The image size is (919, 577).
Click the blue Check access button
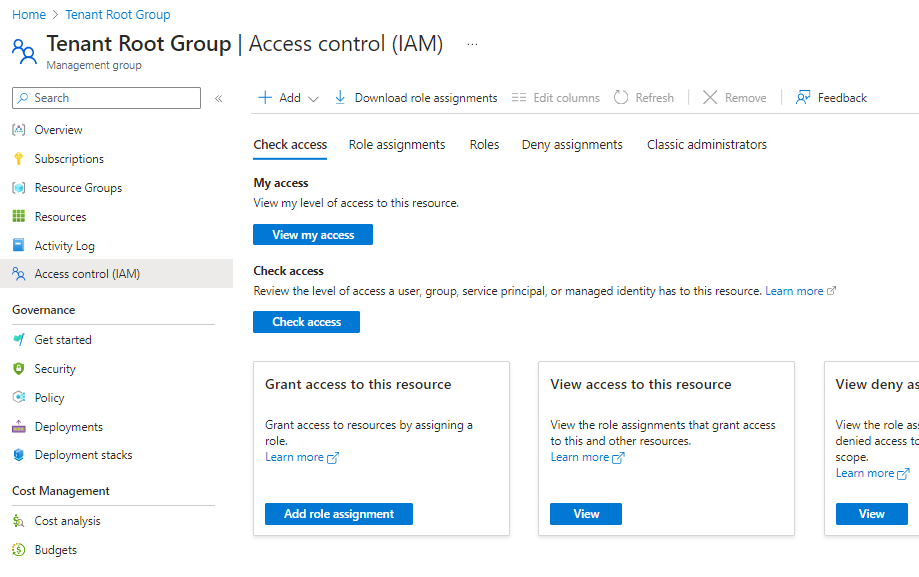[x=307, y=322]
